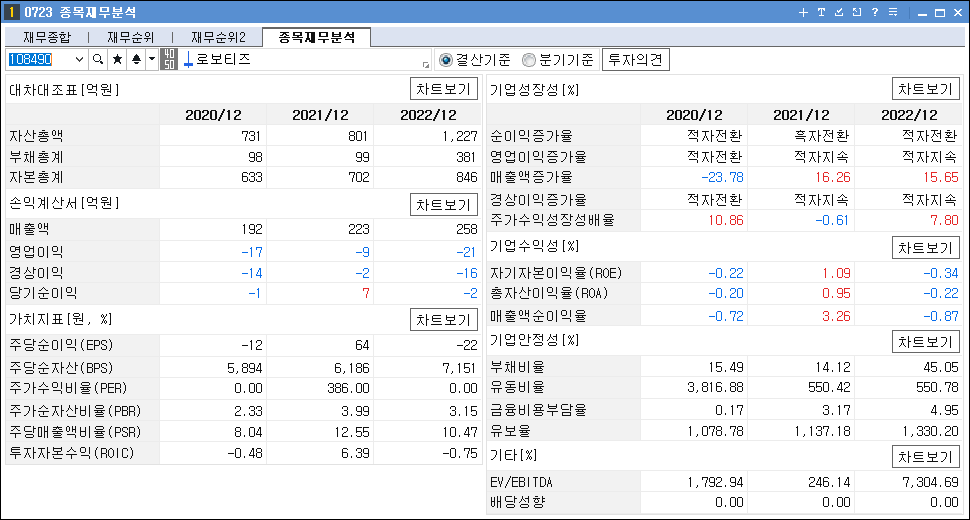
Task: Click the stock code input 108490
Action: point(40,59)
